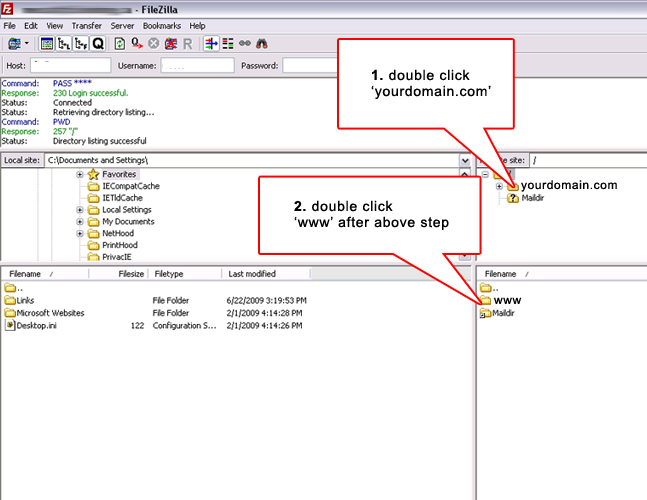The height and width of the screenshot is (500, 647).
Task: Toggle the message log display
Action: point(47,43)
